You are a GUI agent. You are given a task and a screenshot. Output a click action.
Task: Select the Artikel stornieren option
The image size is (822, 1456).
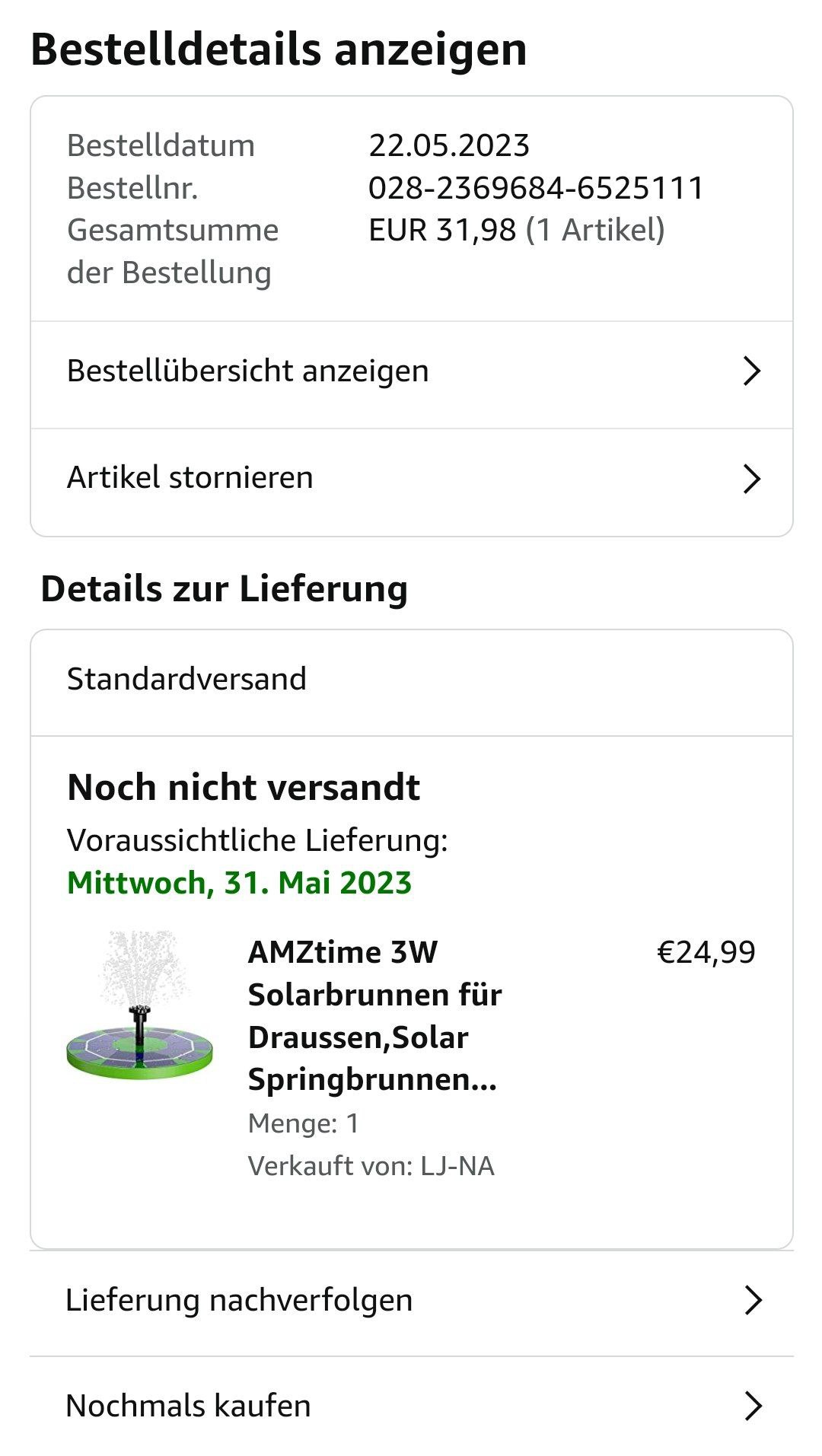190,478
